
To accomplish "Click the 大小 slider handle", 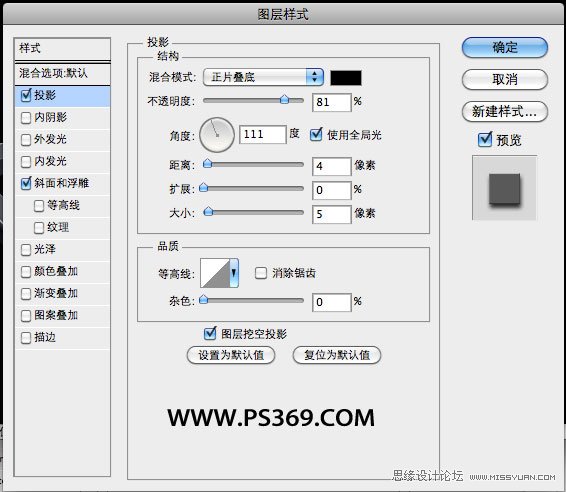I will coord(208,211).
